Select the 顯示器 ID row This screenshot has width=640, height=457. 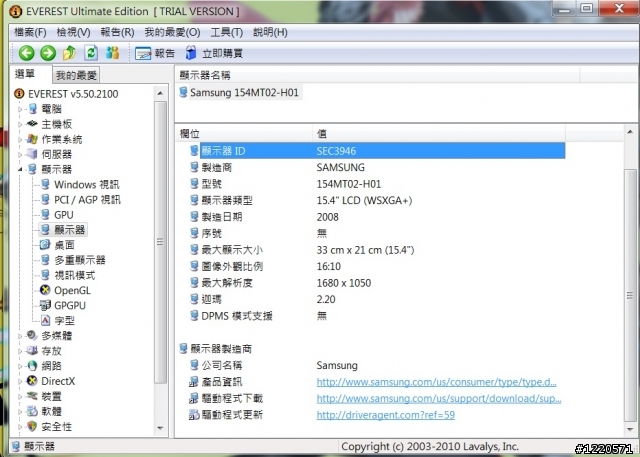[x=382, y=151]
